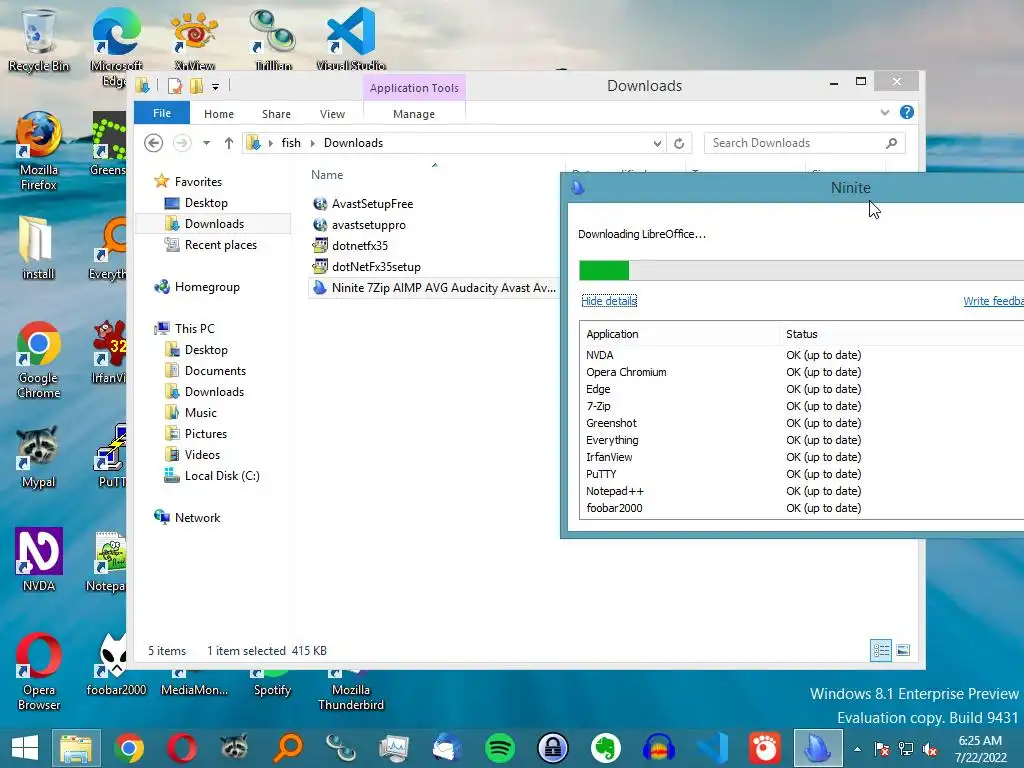This screenshot has width=1024, height=768.
Task: Click the clock in the taskbar
Action: 980,748
